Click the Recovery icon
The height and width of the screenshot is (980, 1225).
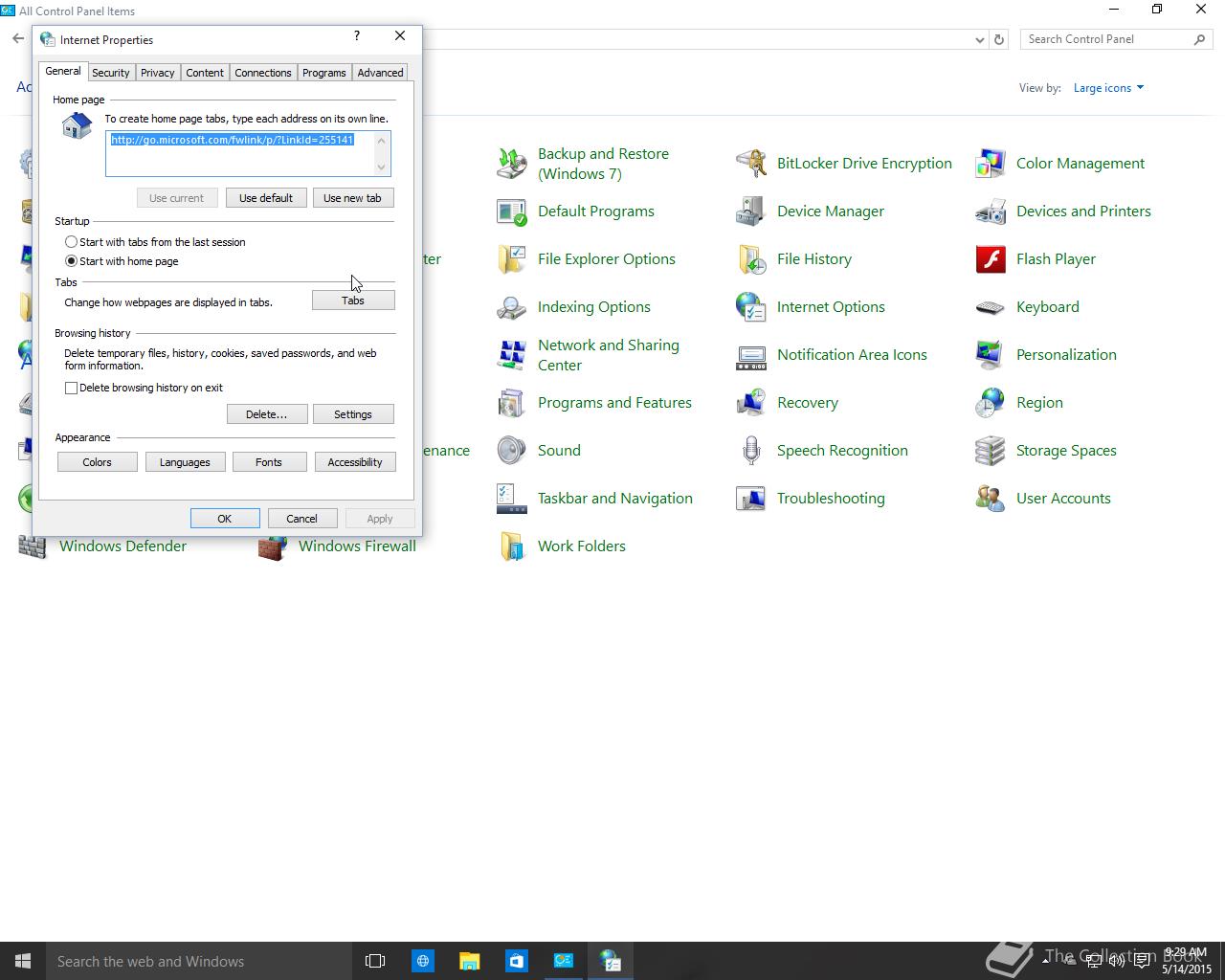click(751, 403)
